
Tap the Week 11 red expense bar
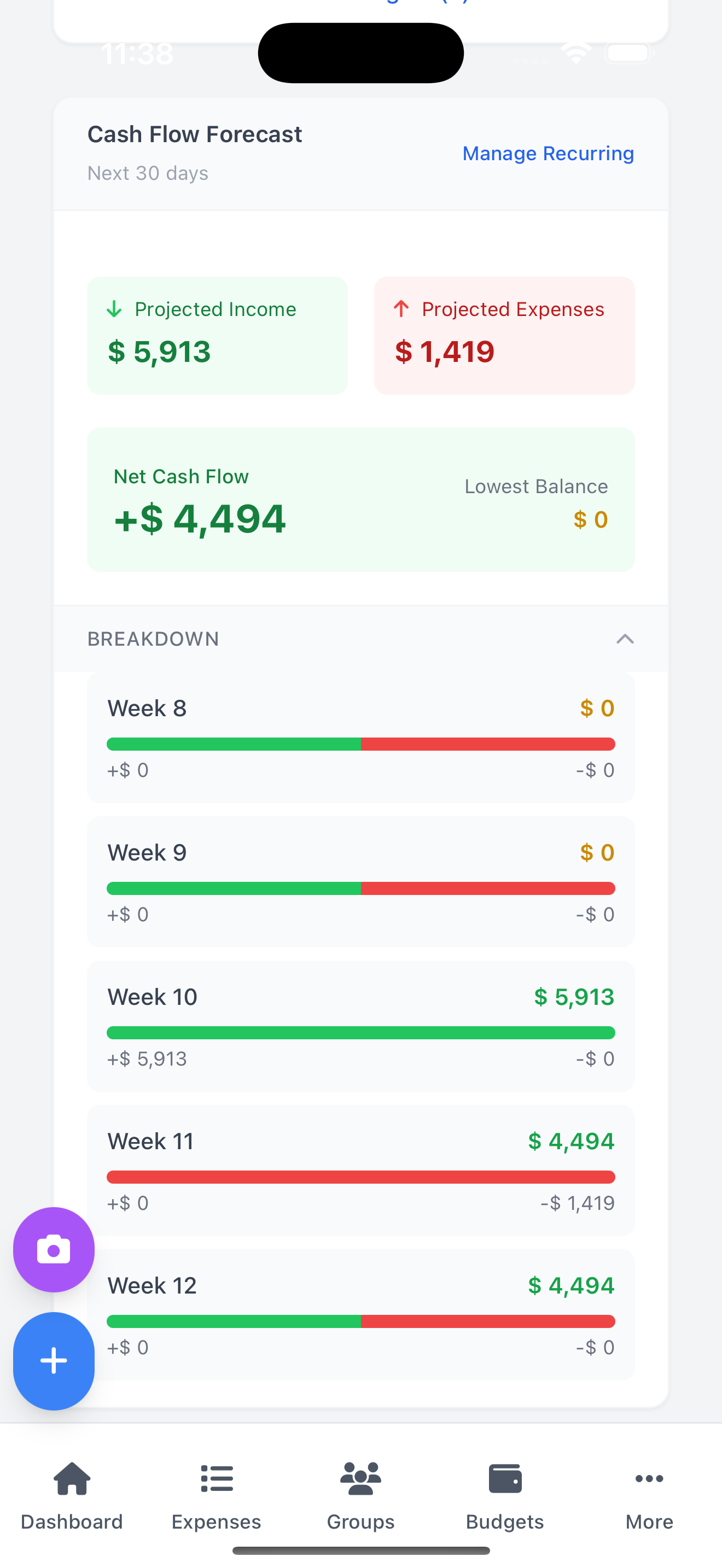click(x=360, y=1177)
